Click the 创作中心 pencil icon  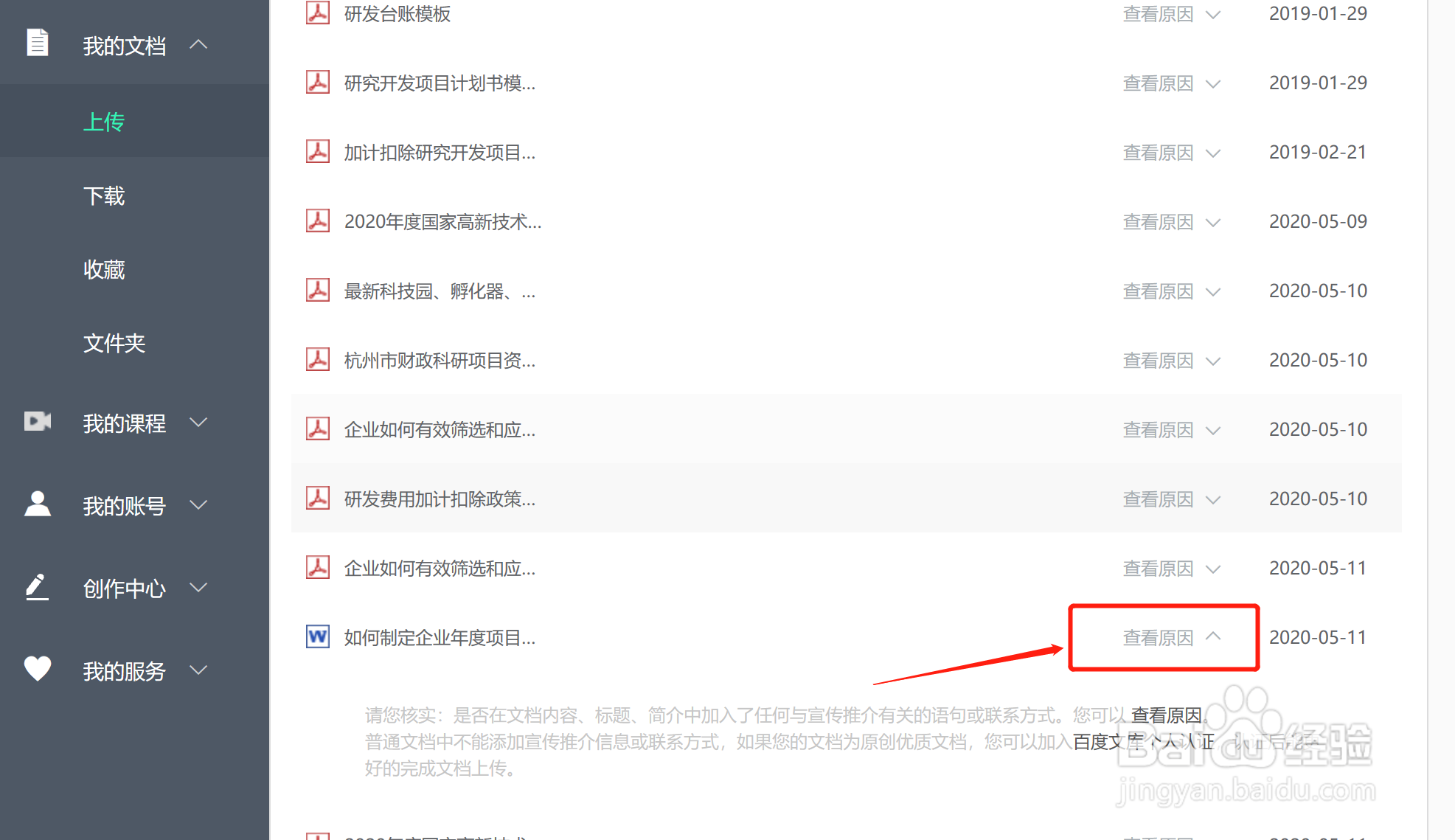[x=38, y=587]
